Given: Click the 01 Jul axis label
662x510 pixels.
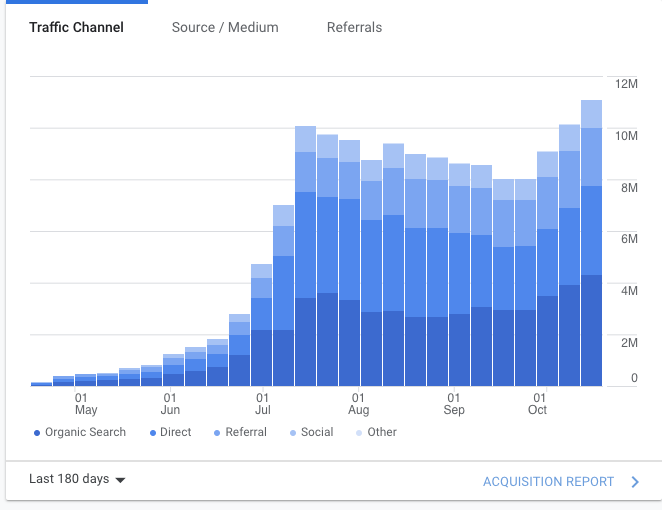Looking at the screenshot, I should pos(263,404).
